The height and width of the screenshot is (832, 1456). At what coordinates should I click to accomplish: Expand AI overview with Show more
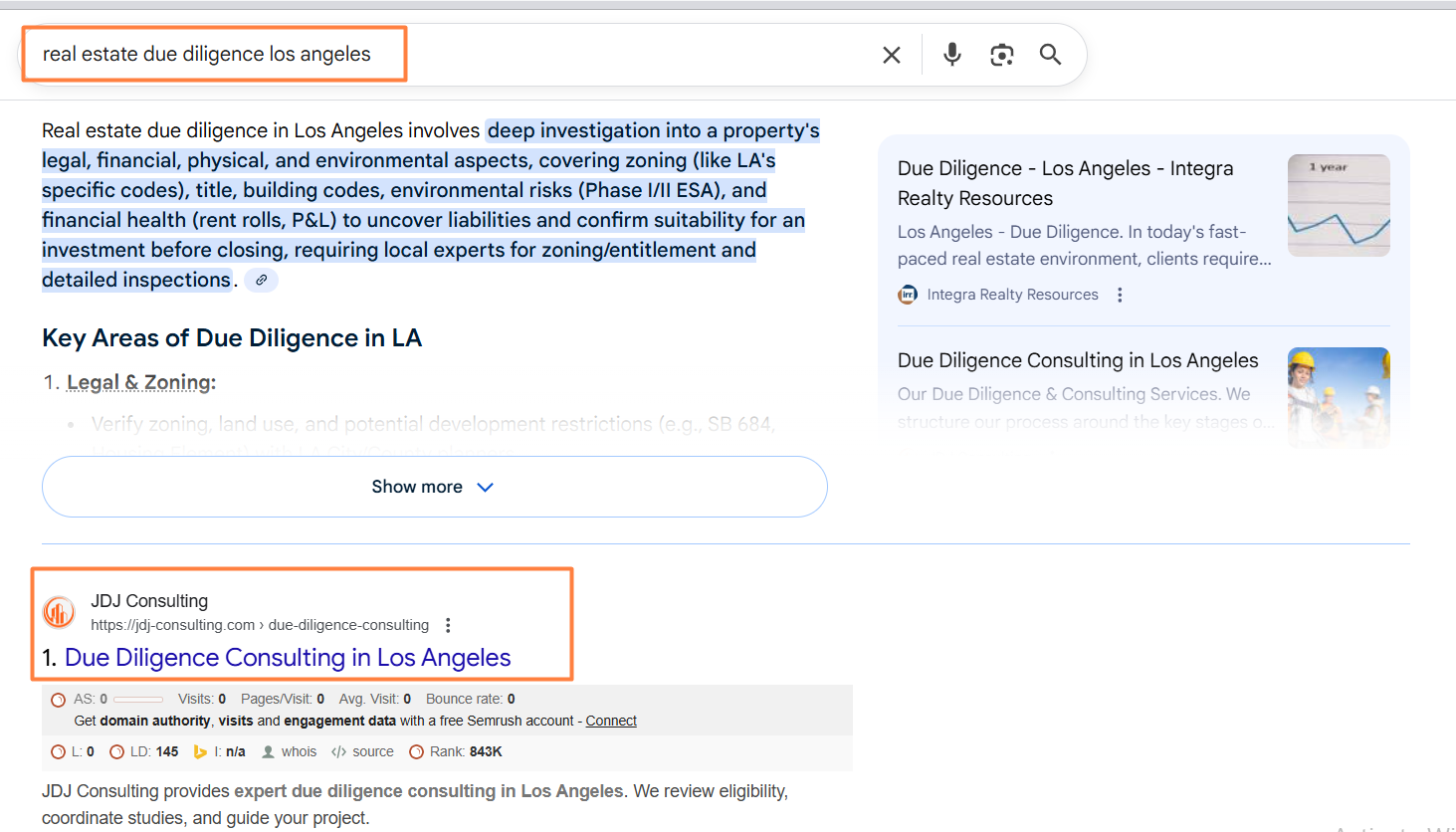pos(435,487)
